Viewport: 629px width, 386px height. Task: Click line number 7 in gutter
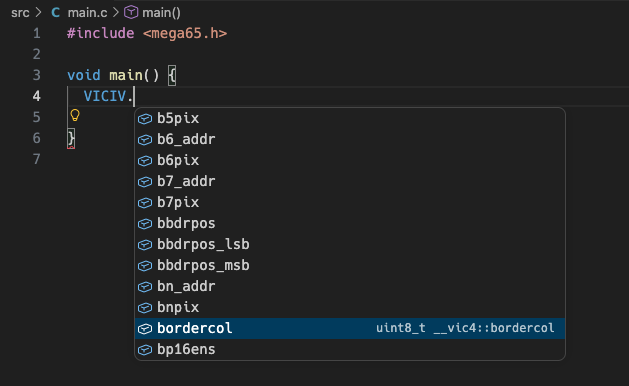tap(37, 159)
